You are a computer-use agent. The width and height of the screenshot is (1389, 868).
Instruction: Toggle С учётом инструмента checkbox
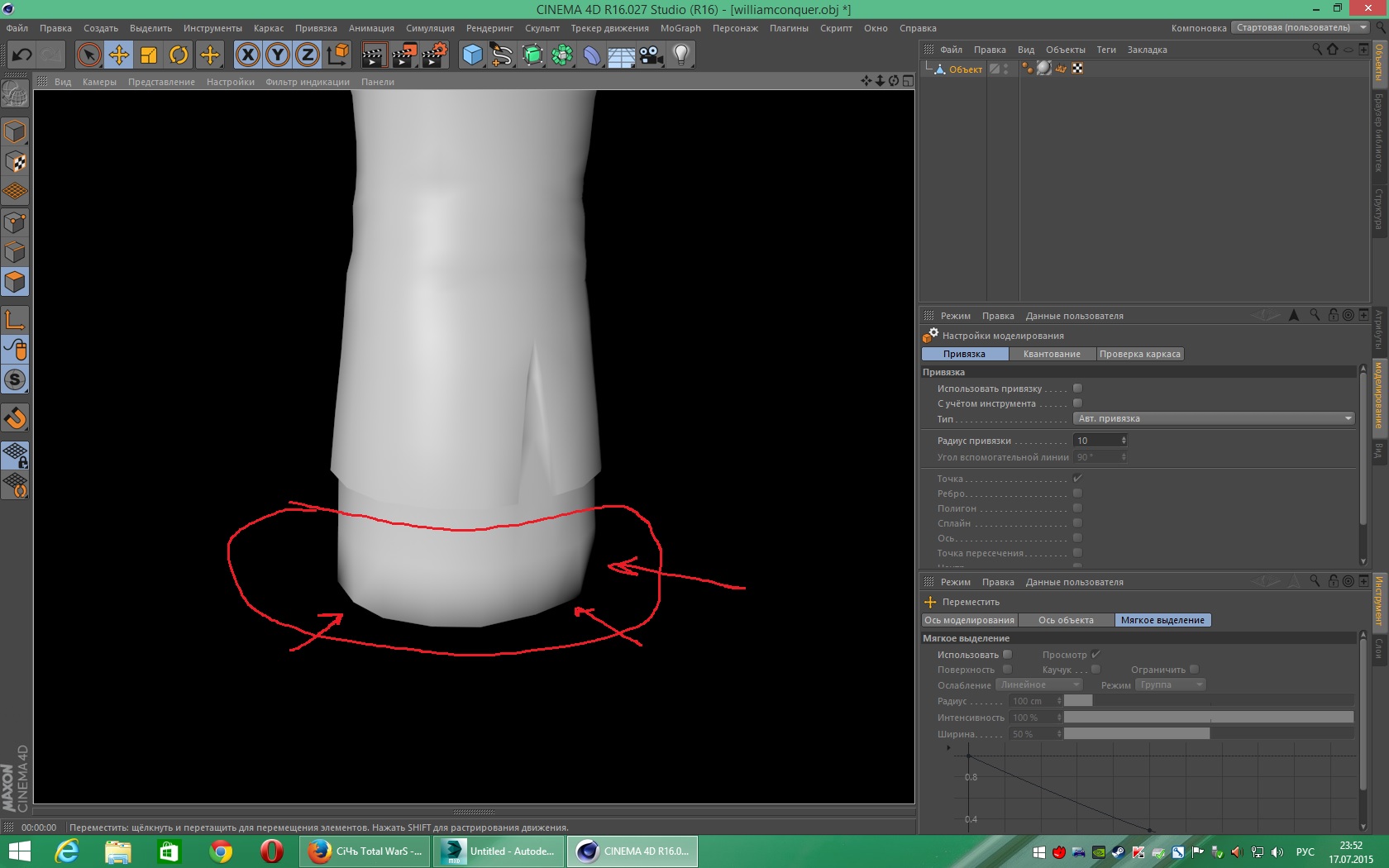1077,403
